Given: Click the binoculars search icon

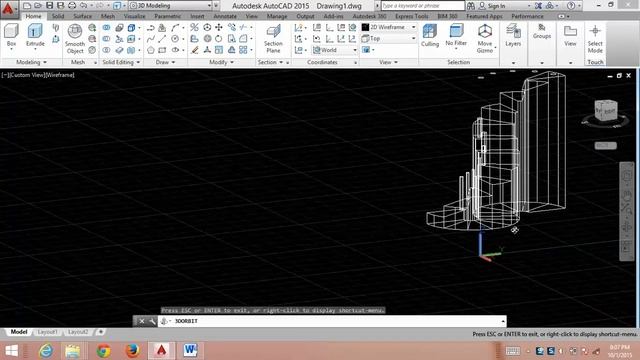Looking at the screenshot, I should point(471,6).
